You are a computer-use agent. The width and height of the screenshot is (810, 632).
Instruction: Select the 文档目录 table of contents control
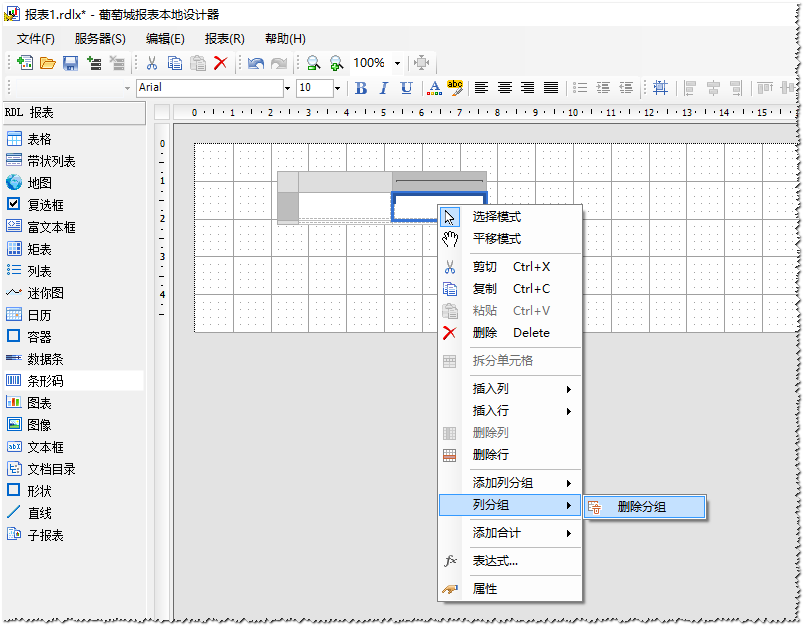73,469
